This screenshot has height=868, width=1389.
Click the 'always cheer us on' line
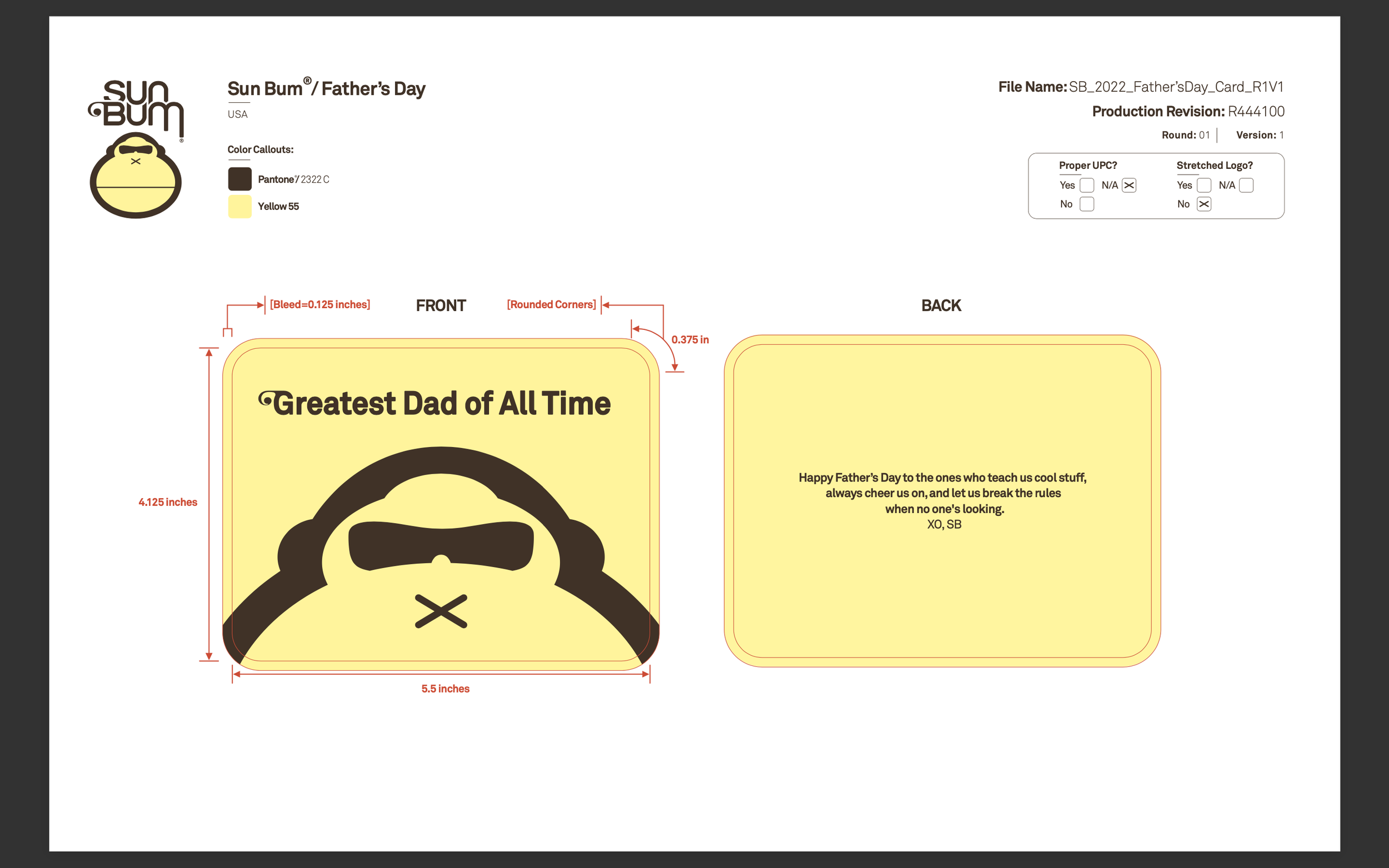coord(943,493)
